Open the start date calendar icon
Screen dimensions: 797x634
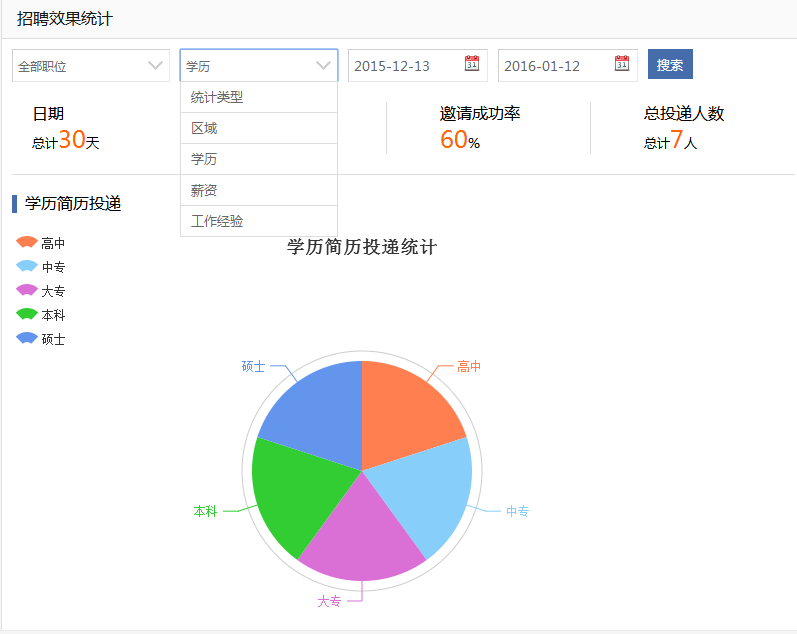tap(472, 64)
